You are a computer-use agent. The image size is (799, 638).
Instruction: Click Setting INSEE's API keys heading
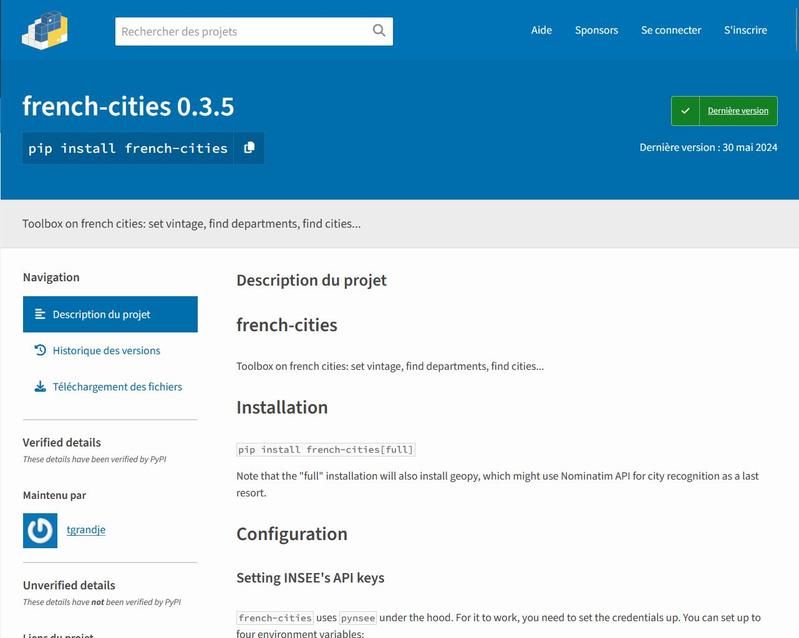coord(310,578)
